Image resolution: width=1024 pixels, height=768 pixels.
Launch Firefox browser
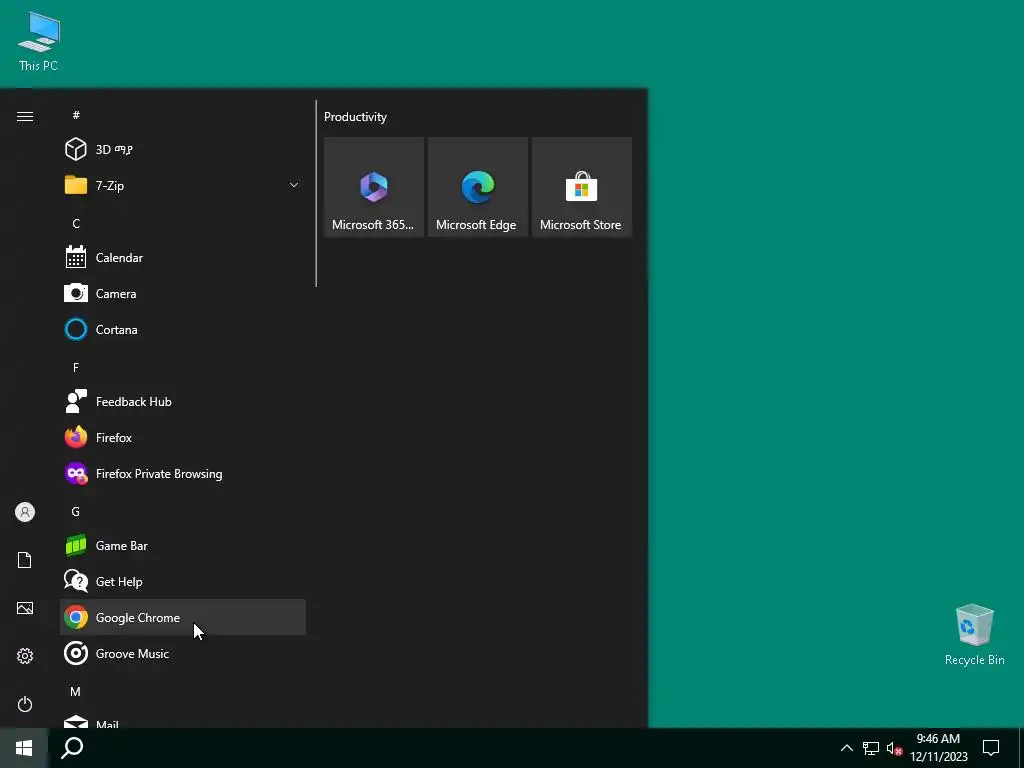[182, 438]
